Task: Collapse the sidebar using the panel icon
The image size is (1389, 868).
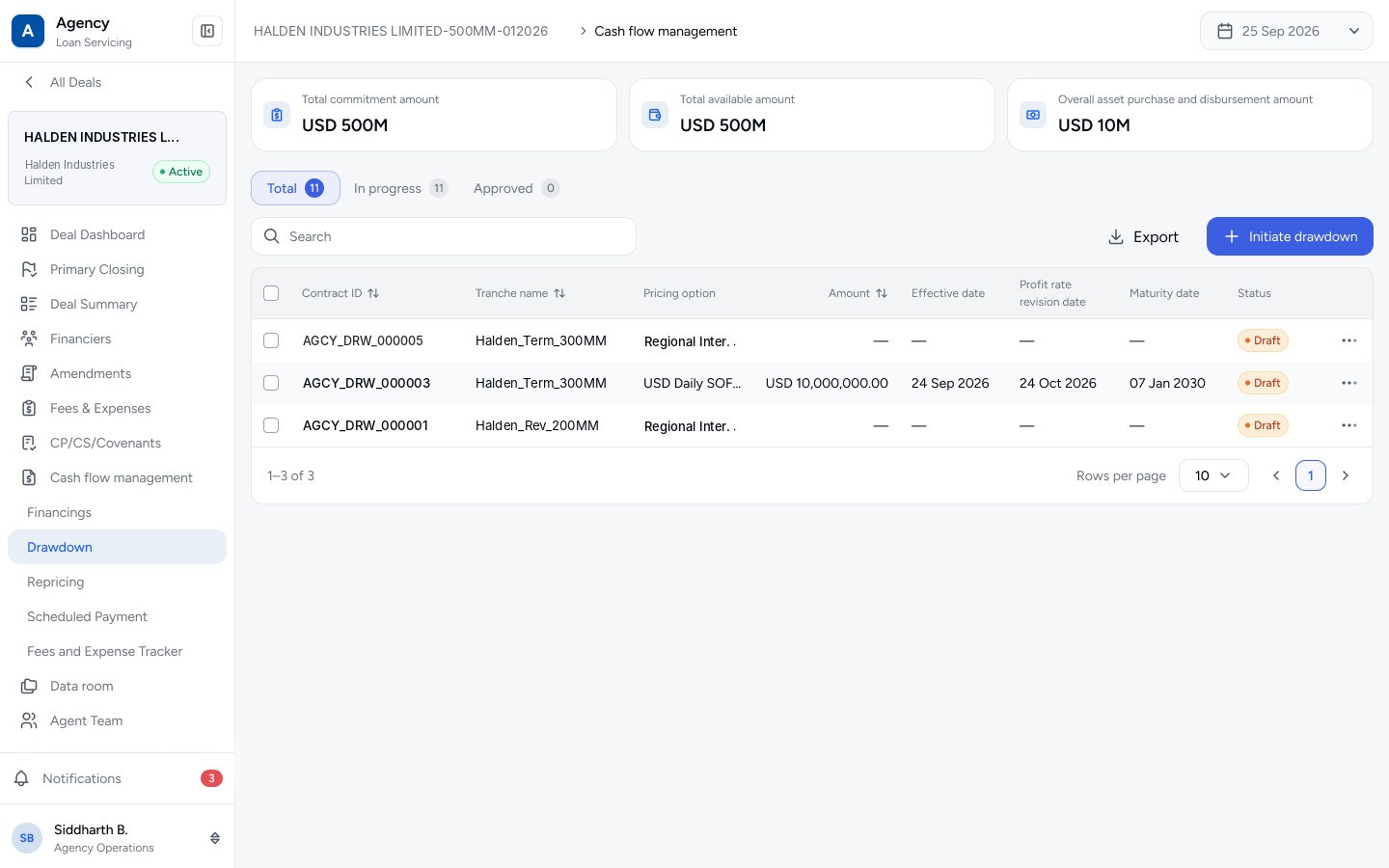Action: (207, 31)
